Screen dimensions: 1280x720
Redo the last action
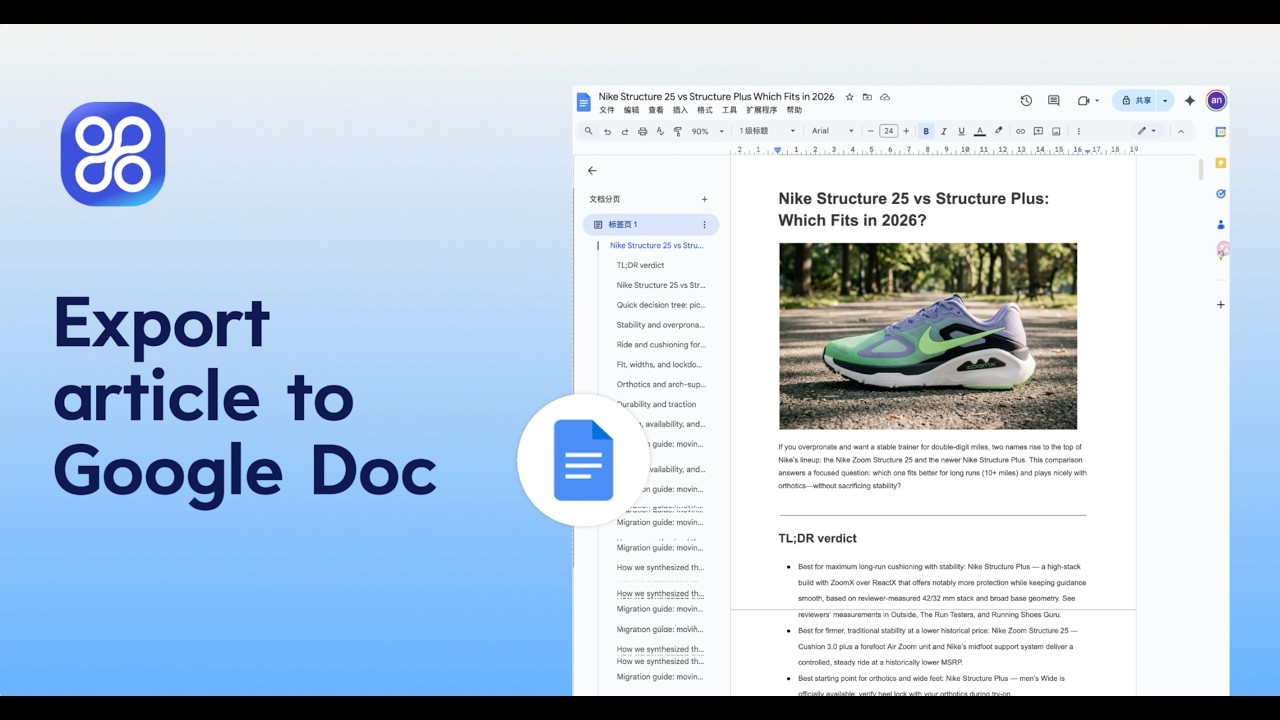pos(625,131)
